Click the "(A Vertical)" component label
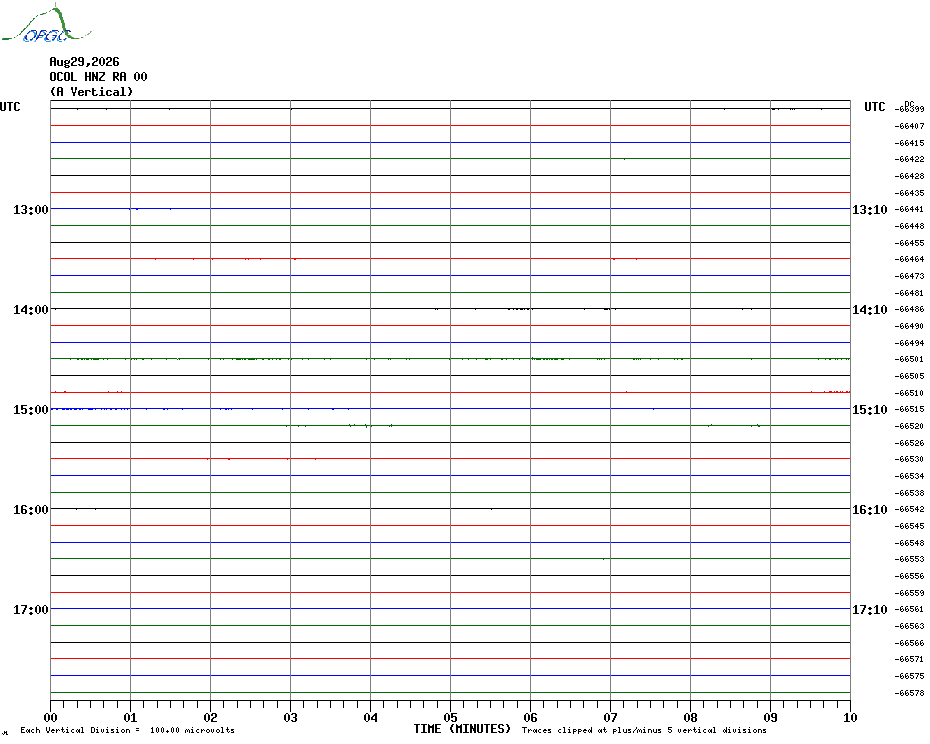Screen dimensions: 930x744 (91, 91)
